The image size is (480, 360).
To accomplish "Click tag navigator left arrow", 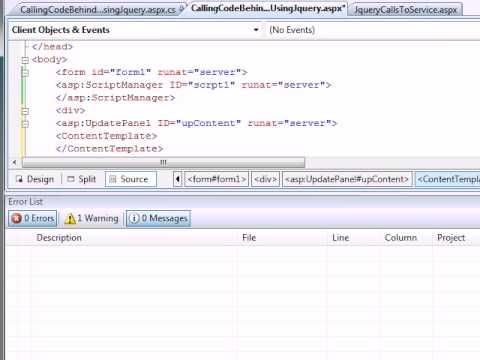I will tap(178, 179).
